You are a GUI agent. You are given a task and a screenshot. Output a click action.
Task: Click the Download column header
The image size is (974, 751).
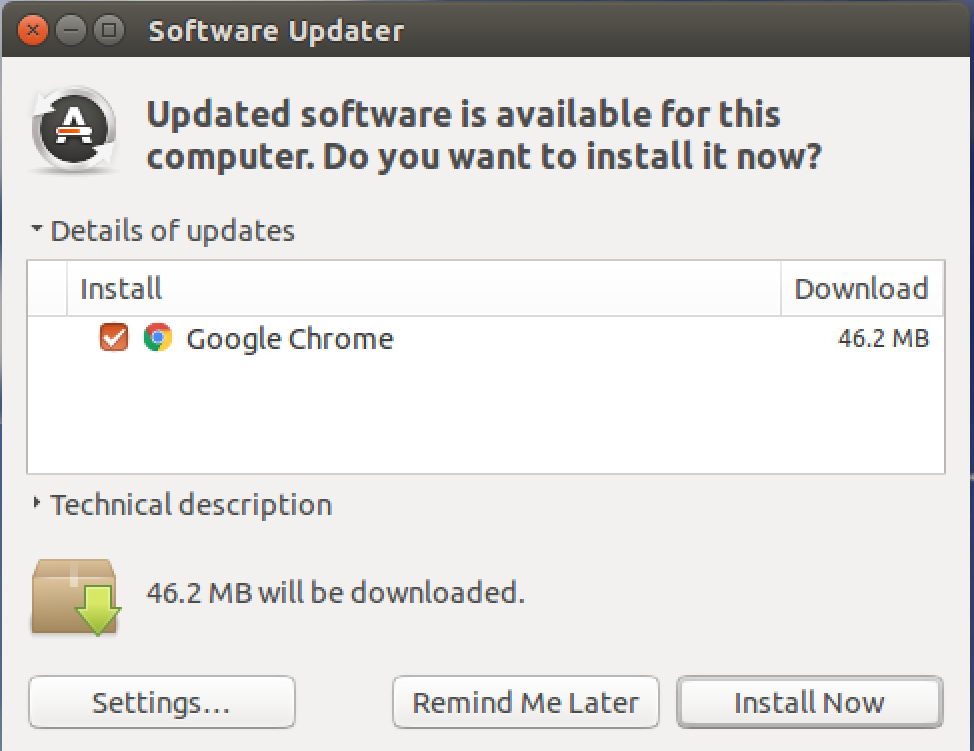coord(861,288)
